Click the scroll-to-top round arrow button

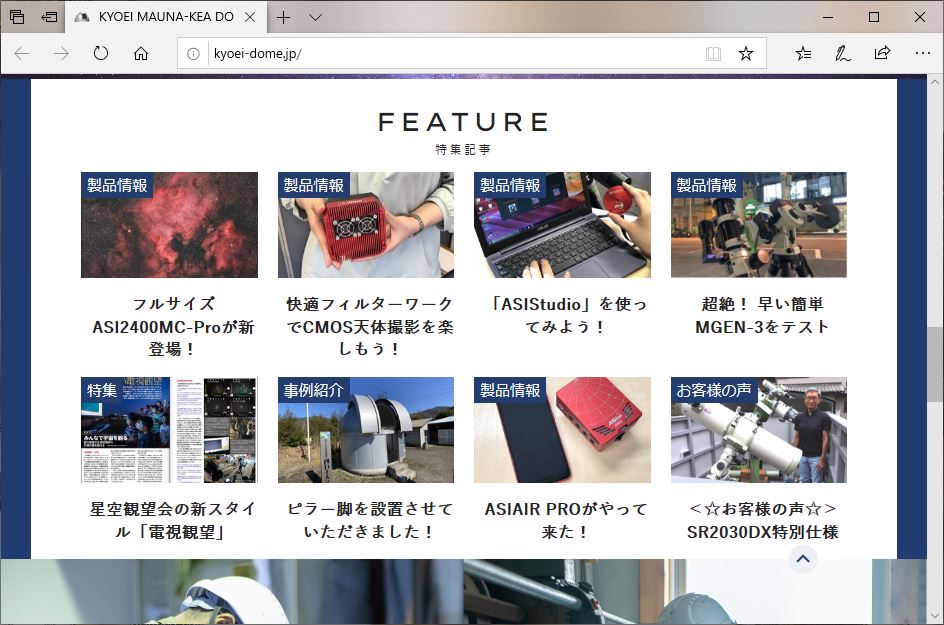tap(803, 558)
